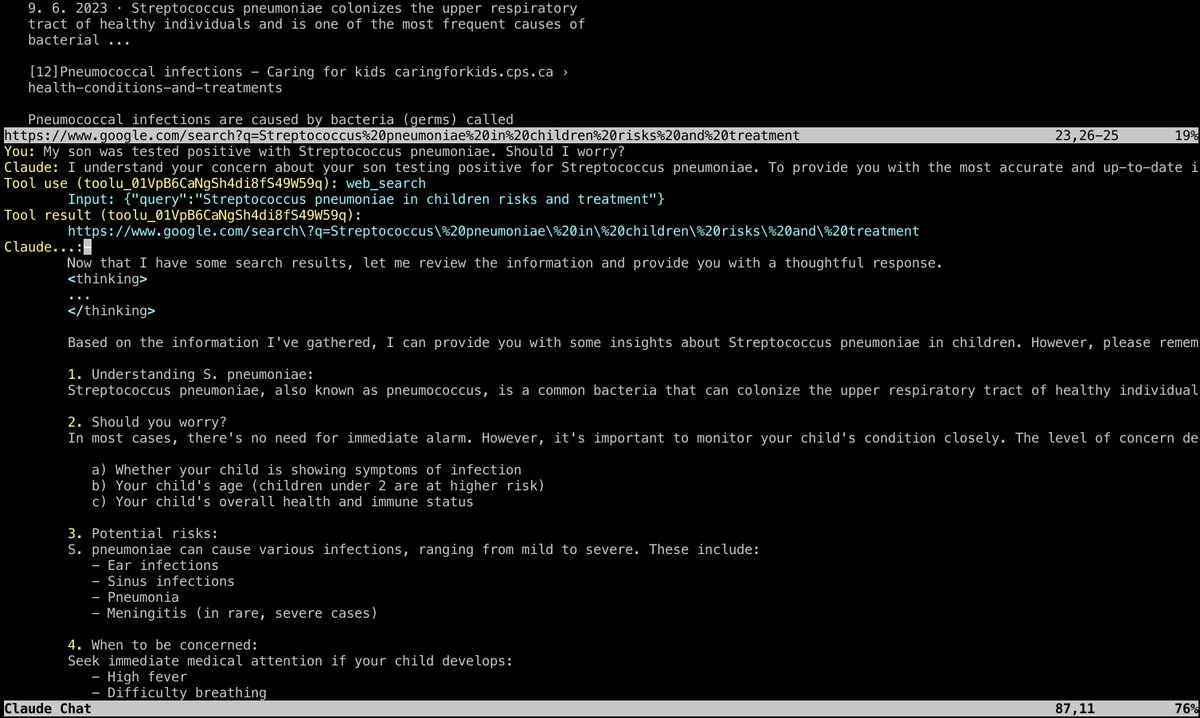This screenshot has width=1200, height=718.
Task: Click heading '4. When to be concerned:'
Action: coord(163,646)
